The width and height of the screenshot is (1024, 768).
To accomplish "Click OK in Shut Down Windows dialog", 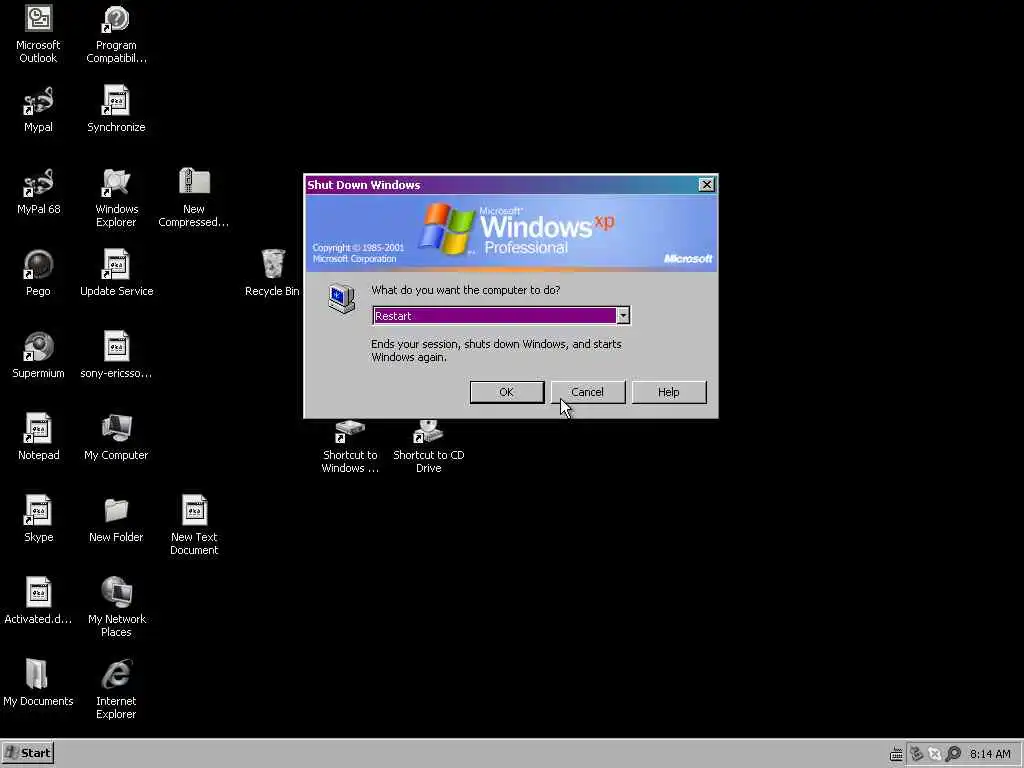I will click(x=507, y=392).
